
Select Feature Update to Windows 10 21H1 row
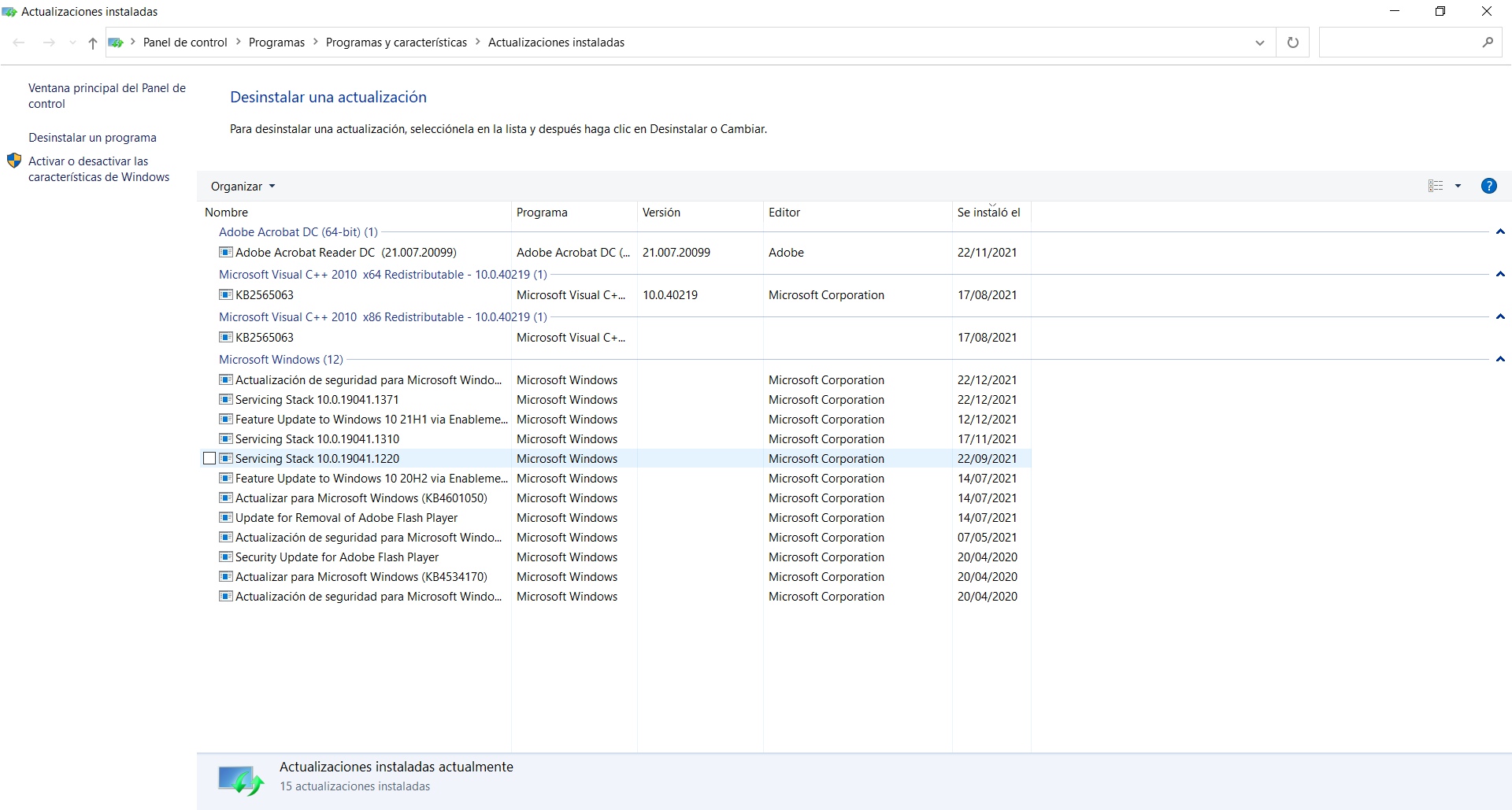click(x=614, y=420)
